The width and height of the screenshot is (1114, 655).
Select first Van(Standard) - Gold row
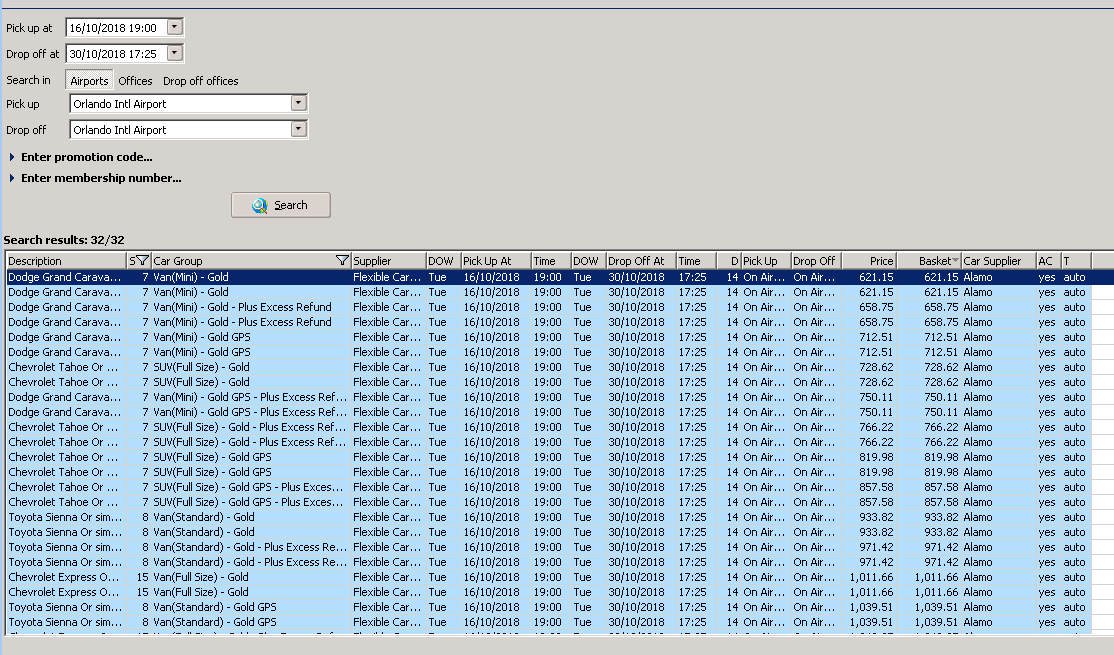[548, 517]
